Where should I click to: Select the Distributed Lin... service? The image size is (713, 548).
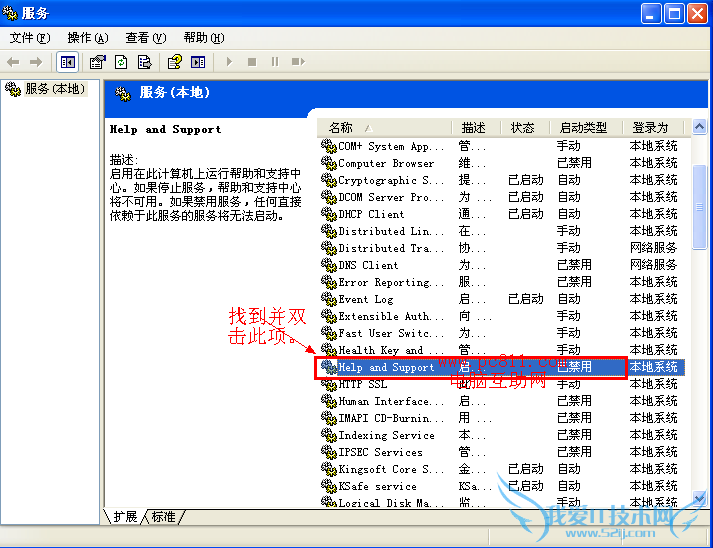click(391, 231)
